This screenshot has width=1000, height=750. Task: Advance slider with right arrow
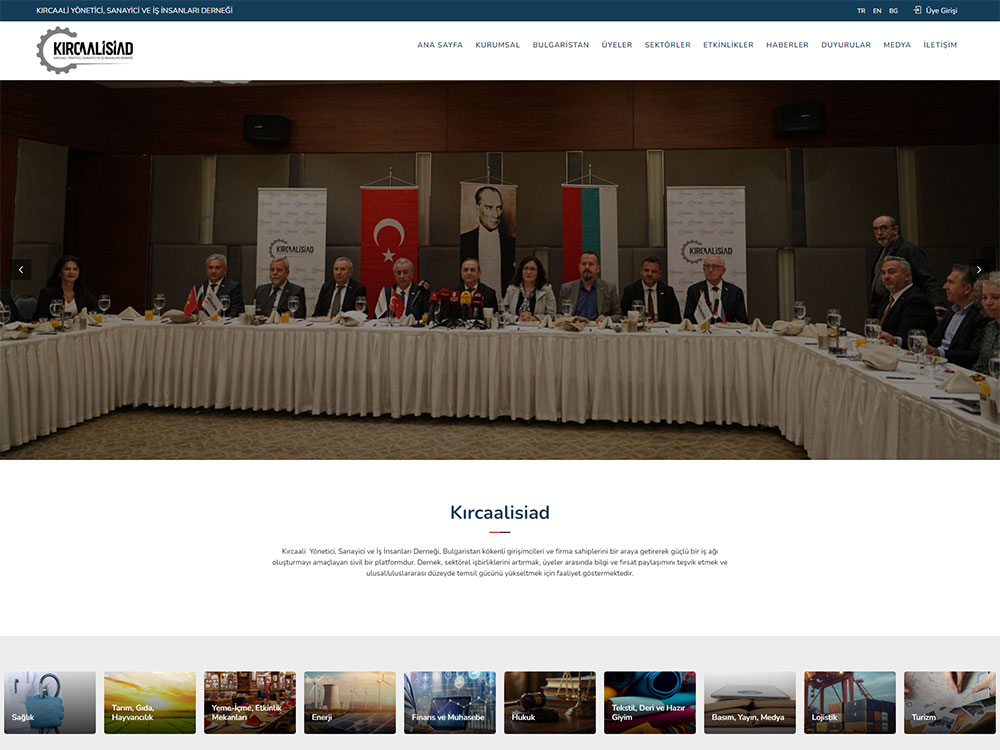pos(979,270)
